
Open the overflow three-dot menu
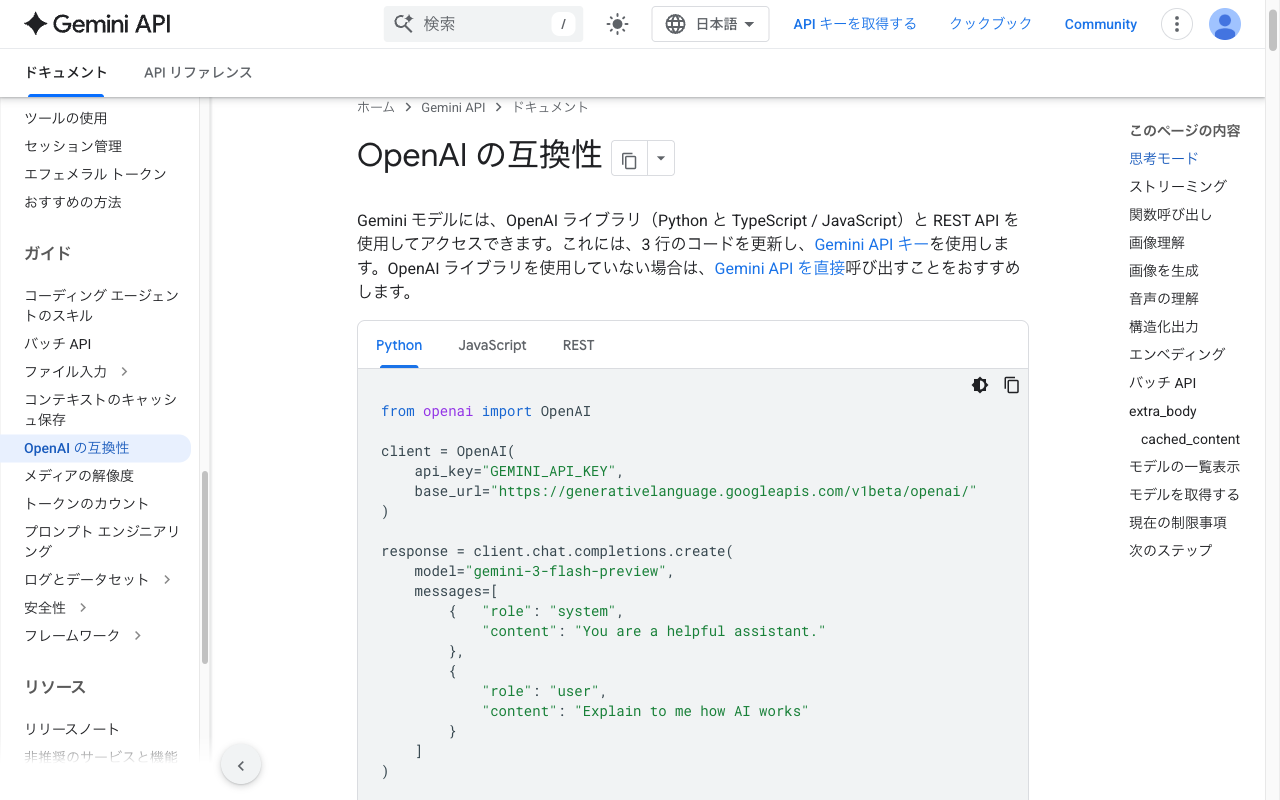click(1176, 24)
